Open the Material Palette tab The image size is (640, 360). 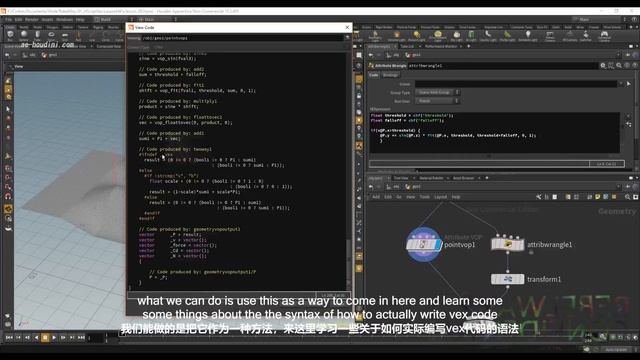pyautogui.click(x=431, y=178)
